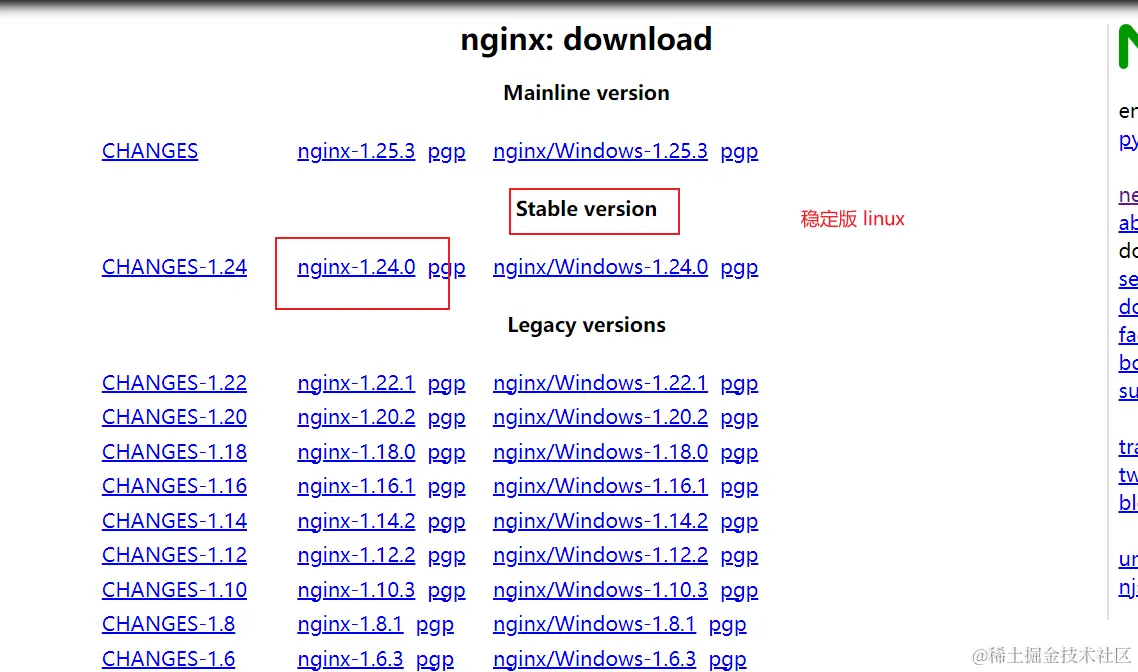View CHANGES-1.10 changelog
The height and width of the screenshot is (672, 1138).
click(x=174, y=589)
